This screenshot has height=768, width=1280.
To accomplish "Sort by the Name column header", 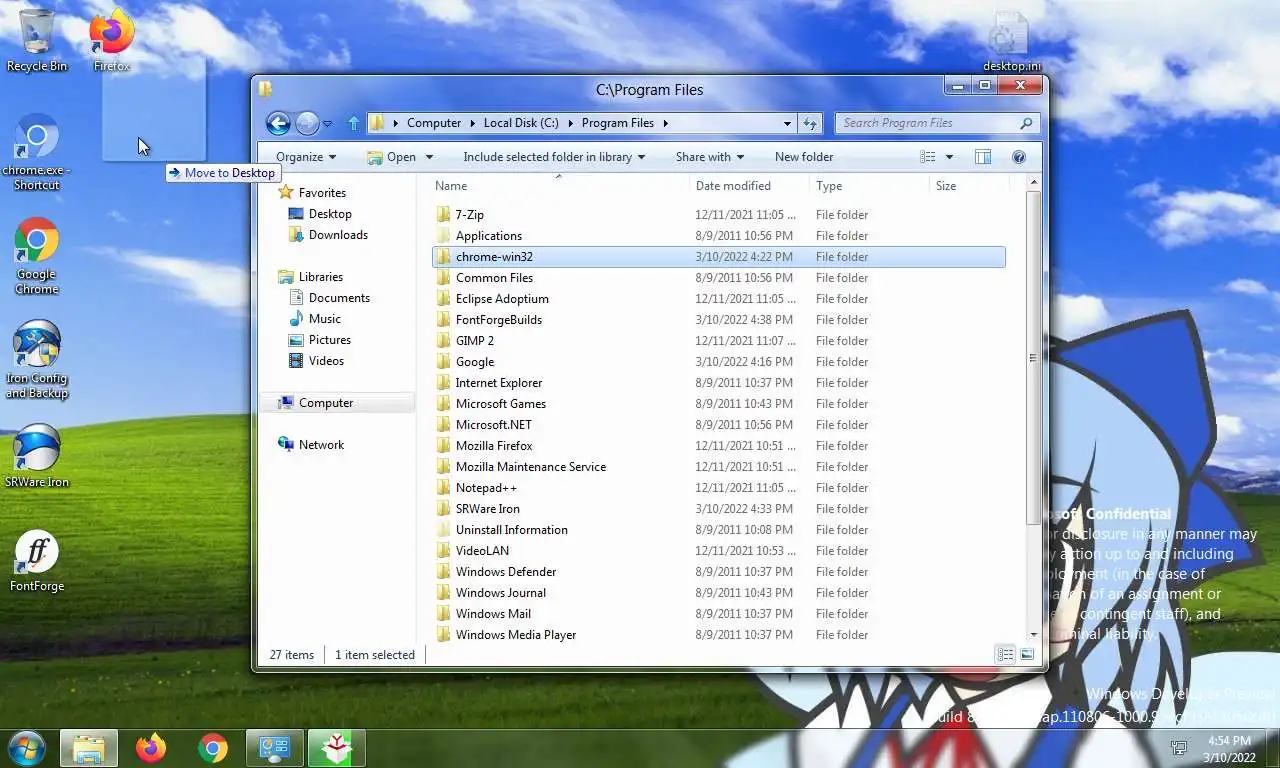I will click(x=559, y=186).
